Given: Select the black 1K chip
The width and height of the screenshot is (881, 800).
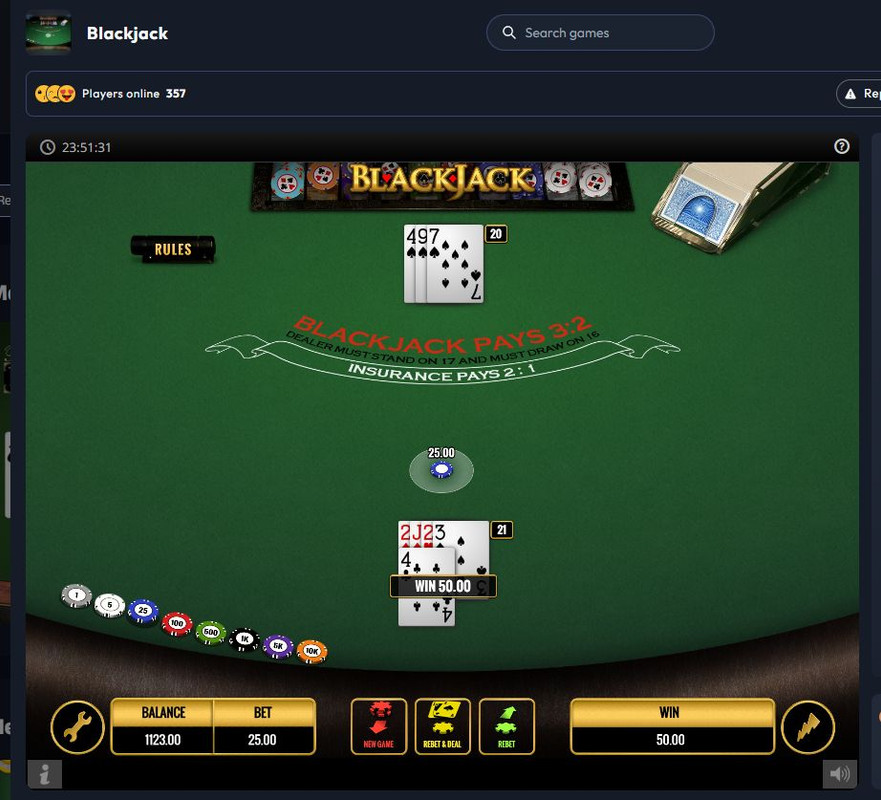Looking at the screenshot, I should pyautogui.click(x=244, y=639).
